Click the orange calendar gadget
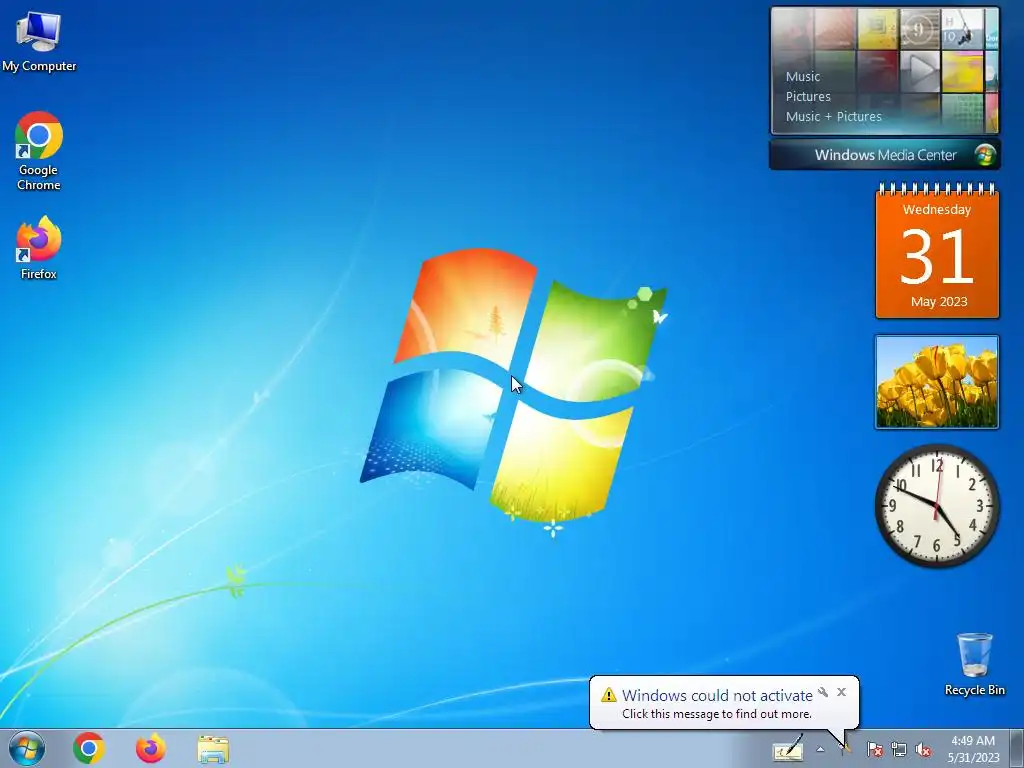1024x768 pixels. point(937,251)
